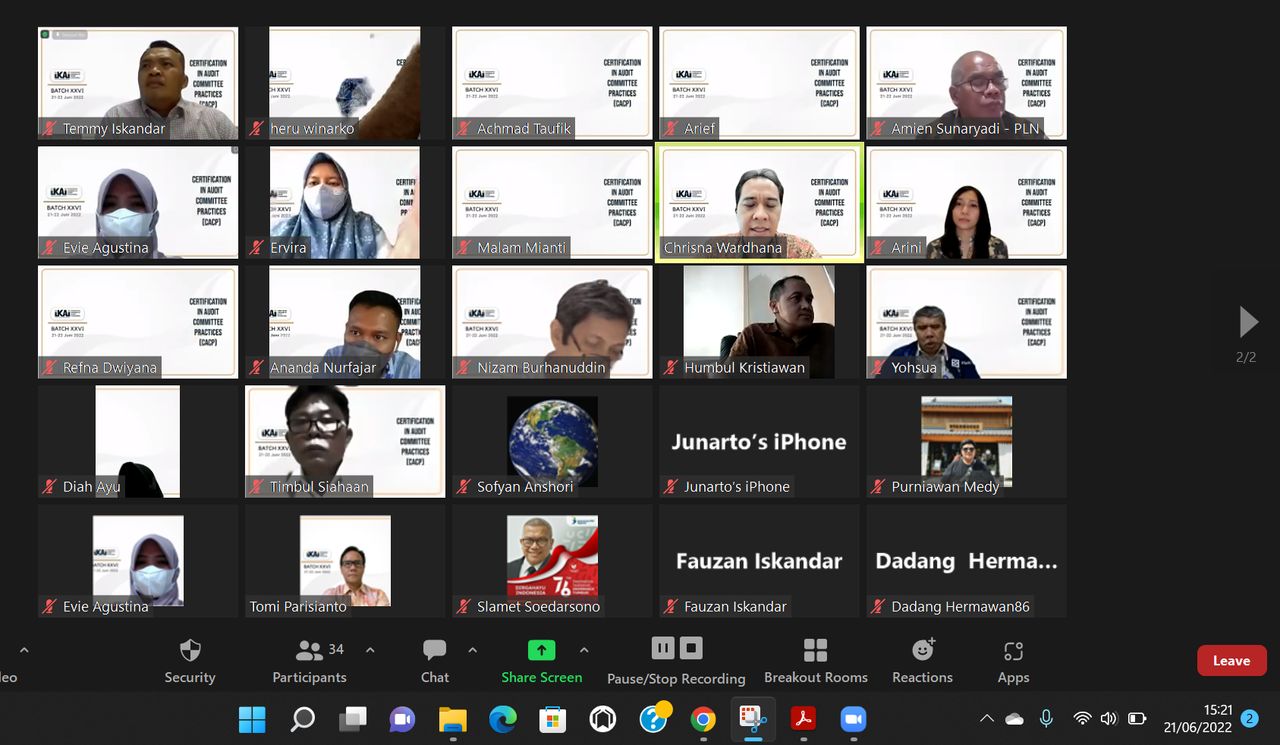Open the Security shield options
Screen dimensions: 1280x745
[x=190, y=662]
